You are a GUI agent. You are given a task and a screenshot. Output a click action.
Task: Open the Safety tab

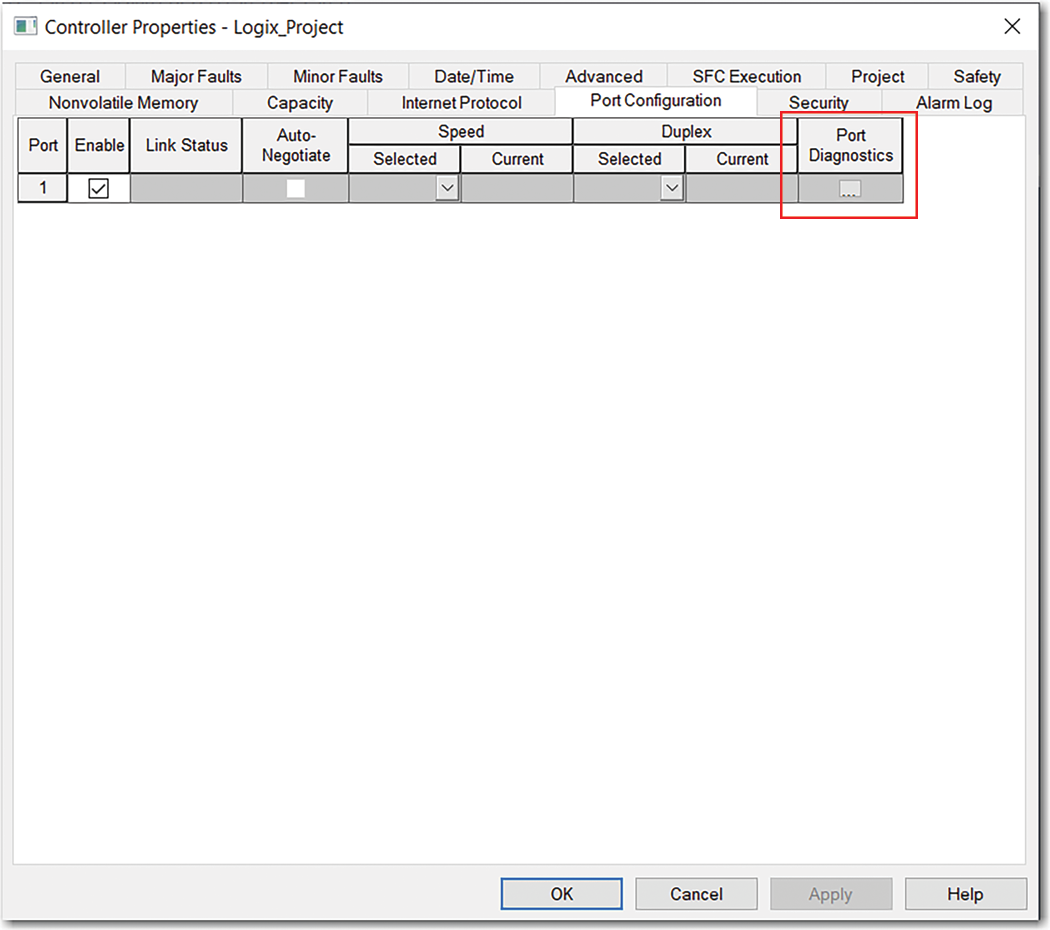point(976,76)
